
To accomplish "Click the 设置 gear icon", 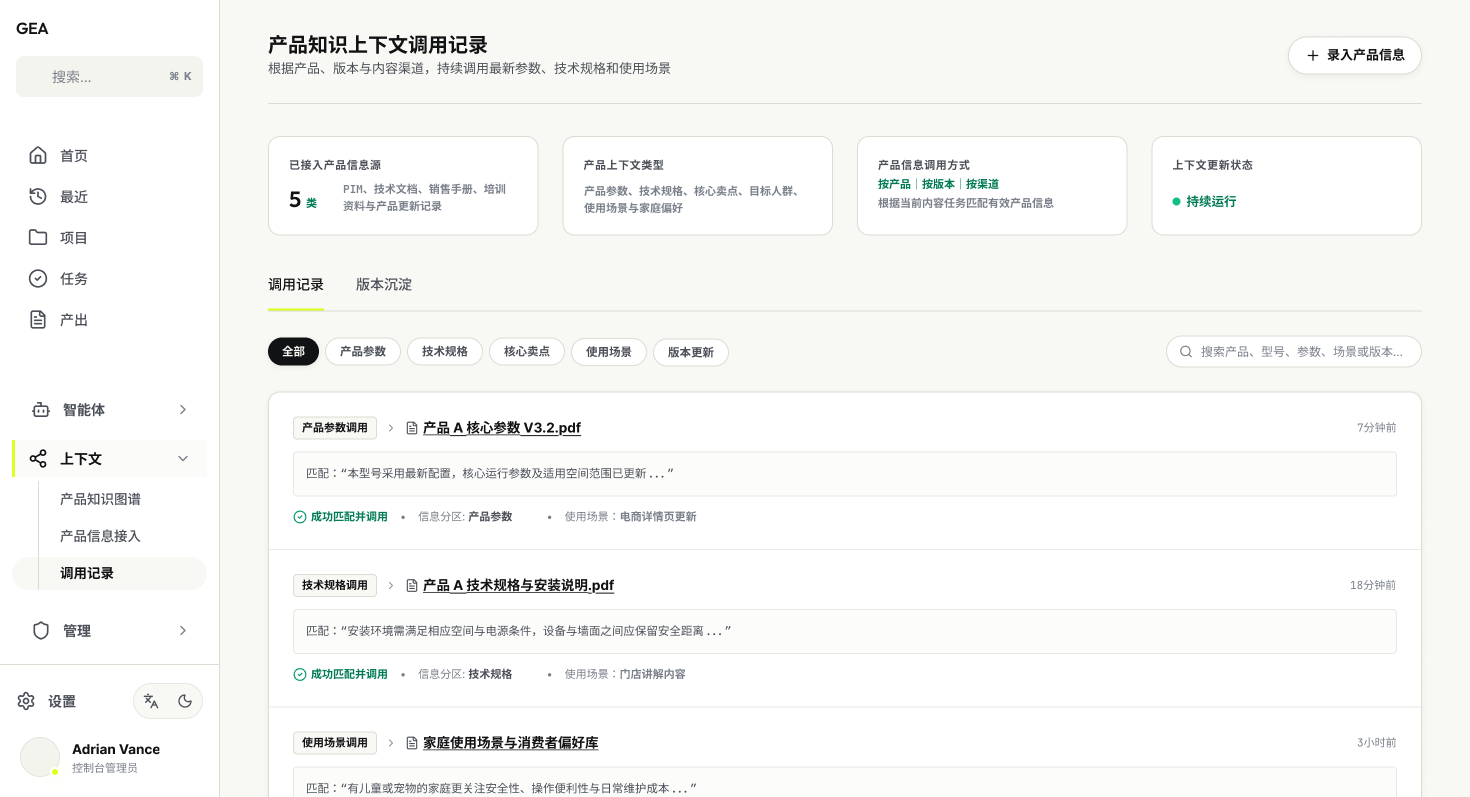I will pyautogui.click(x=26, y=701).
